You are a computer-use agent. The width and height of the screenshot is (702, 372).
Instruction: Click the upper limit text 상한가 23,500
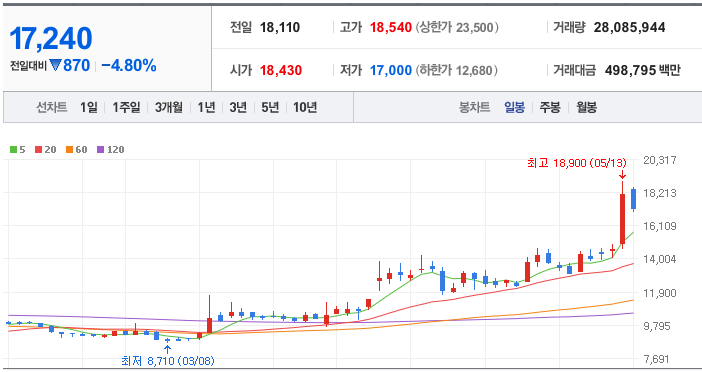457,27
